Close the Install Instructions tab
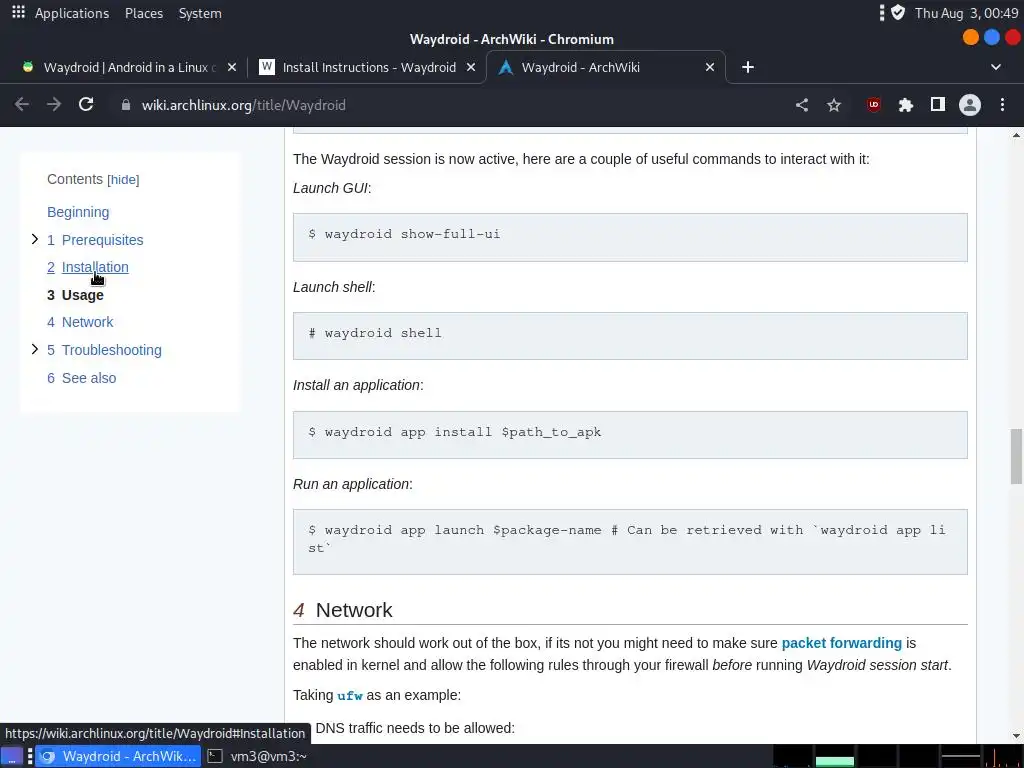 click(471, 67)
